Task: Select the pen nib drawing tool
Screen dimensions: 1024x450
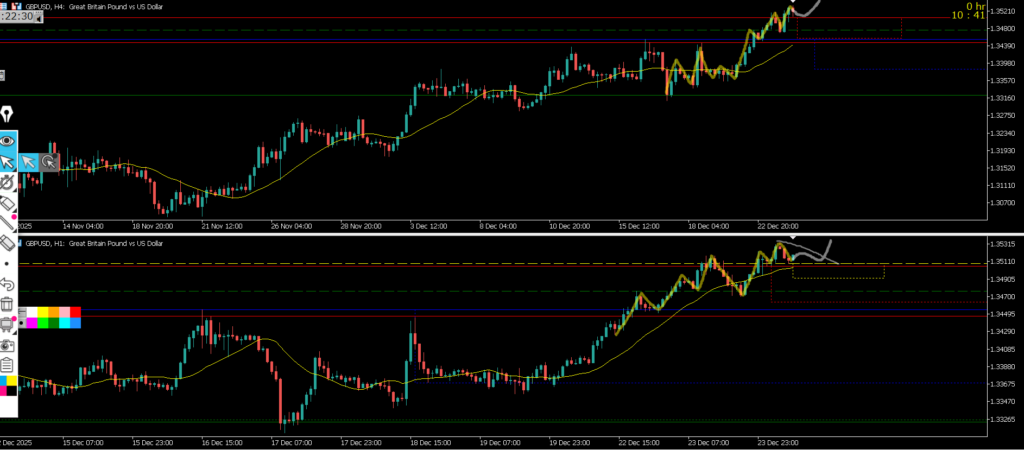Action: (7, 113)
